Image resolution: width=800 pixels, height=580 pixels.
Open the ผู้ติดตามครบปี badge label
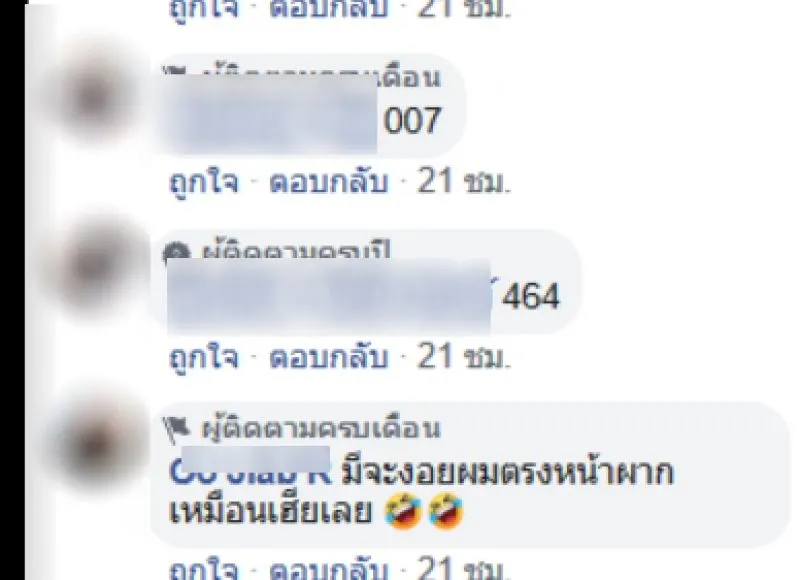tap(296, 253)
